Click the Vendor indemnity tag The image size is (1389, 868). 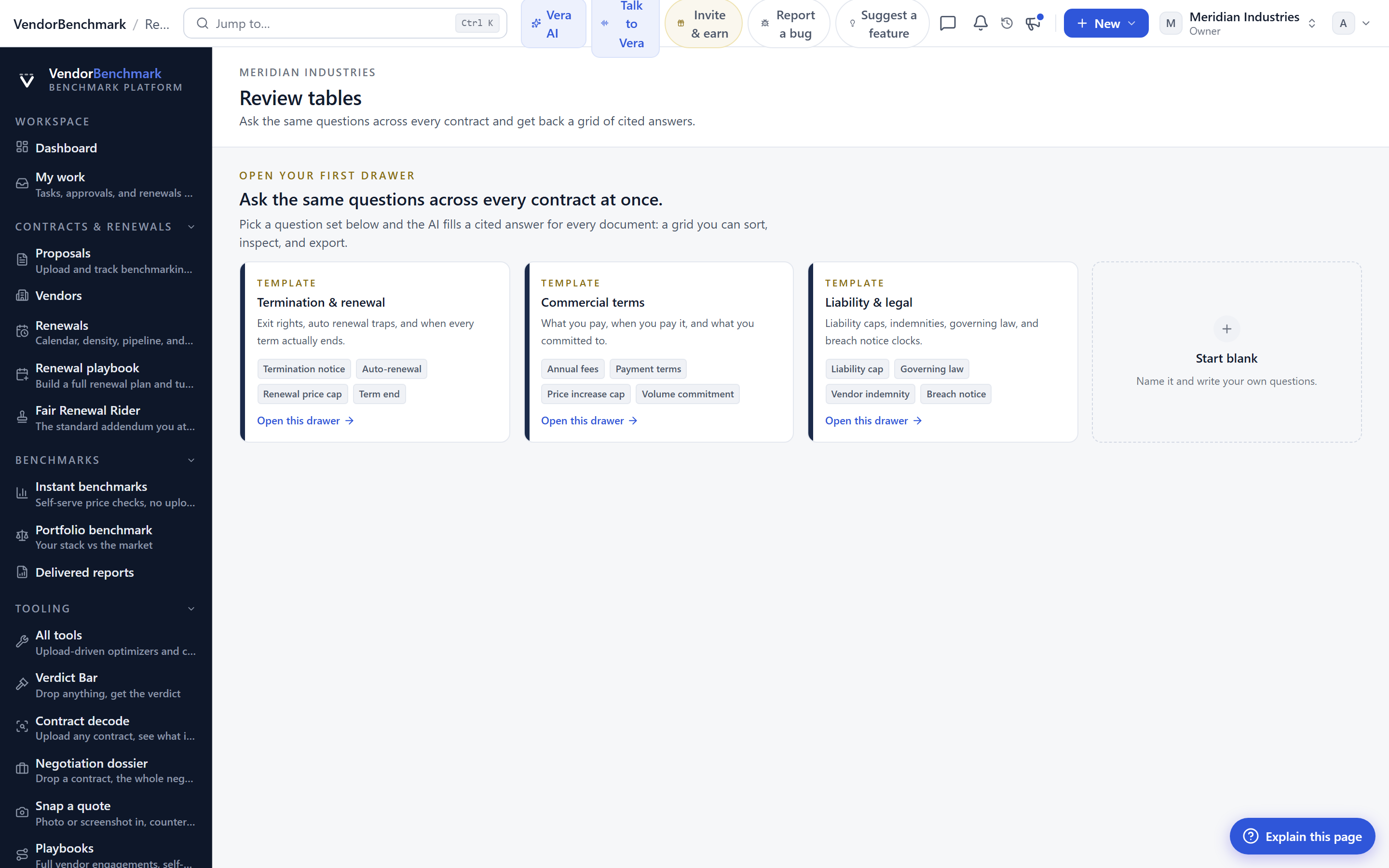point(870,394)
